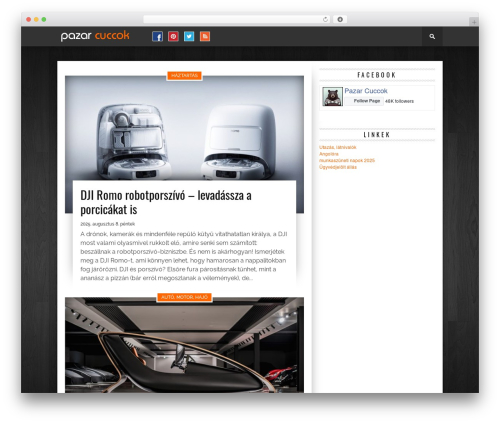Open the DJI Romo robotporszívó article title
The image size is (500, 423).
[x=166, y=202]
